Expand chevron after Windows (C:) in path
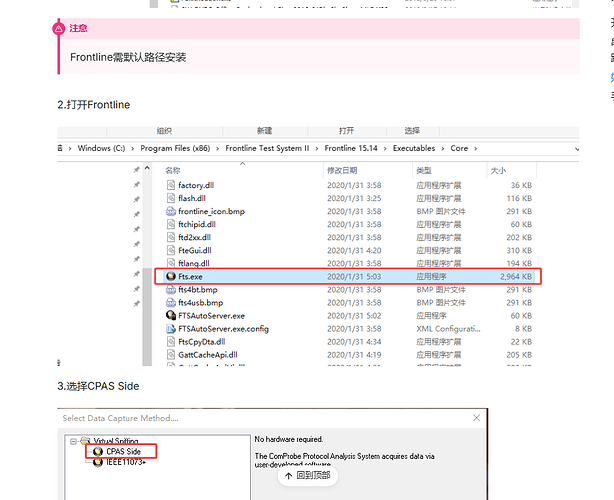This screenshot has height=500, width=614. pos(133,148)
